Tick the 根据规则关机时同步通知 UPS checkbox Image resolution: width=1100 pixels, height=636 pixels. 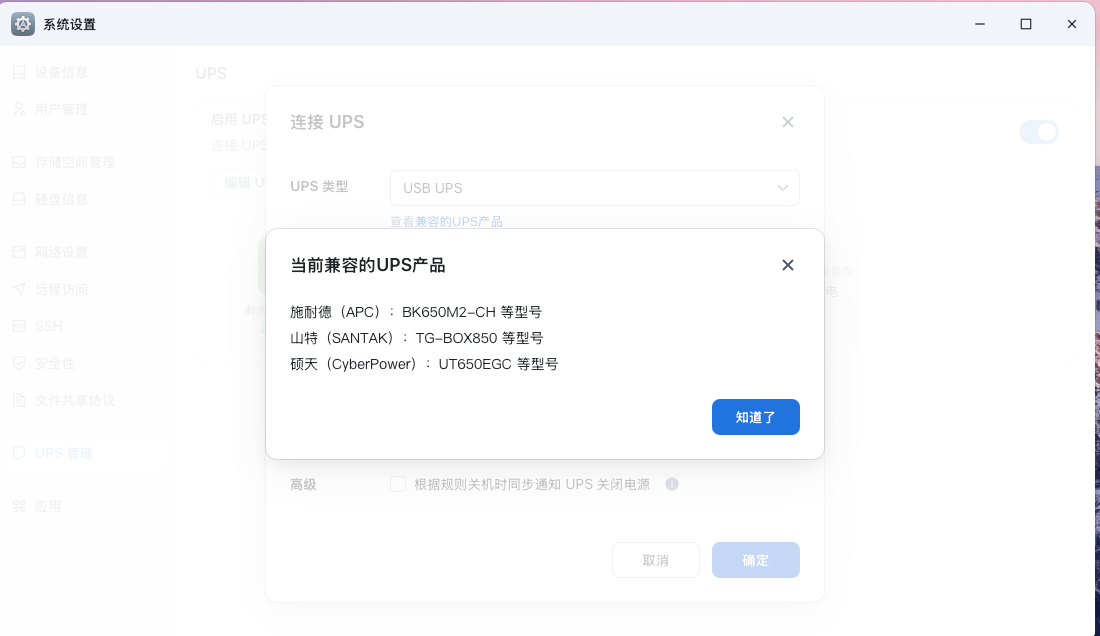click(398, 485)
